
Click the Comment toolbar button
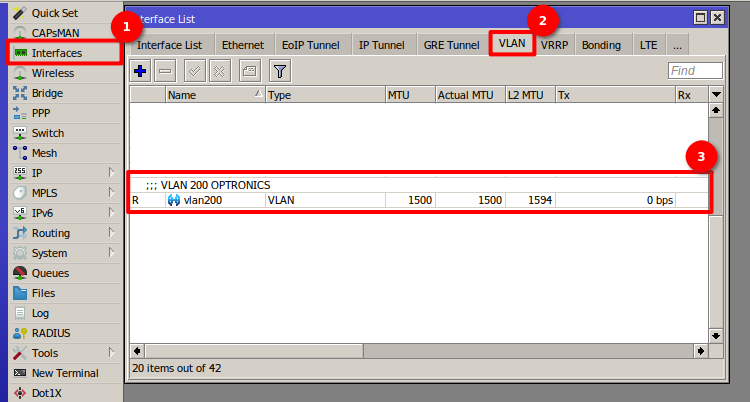[x=249, y=71]
